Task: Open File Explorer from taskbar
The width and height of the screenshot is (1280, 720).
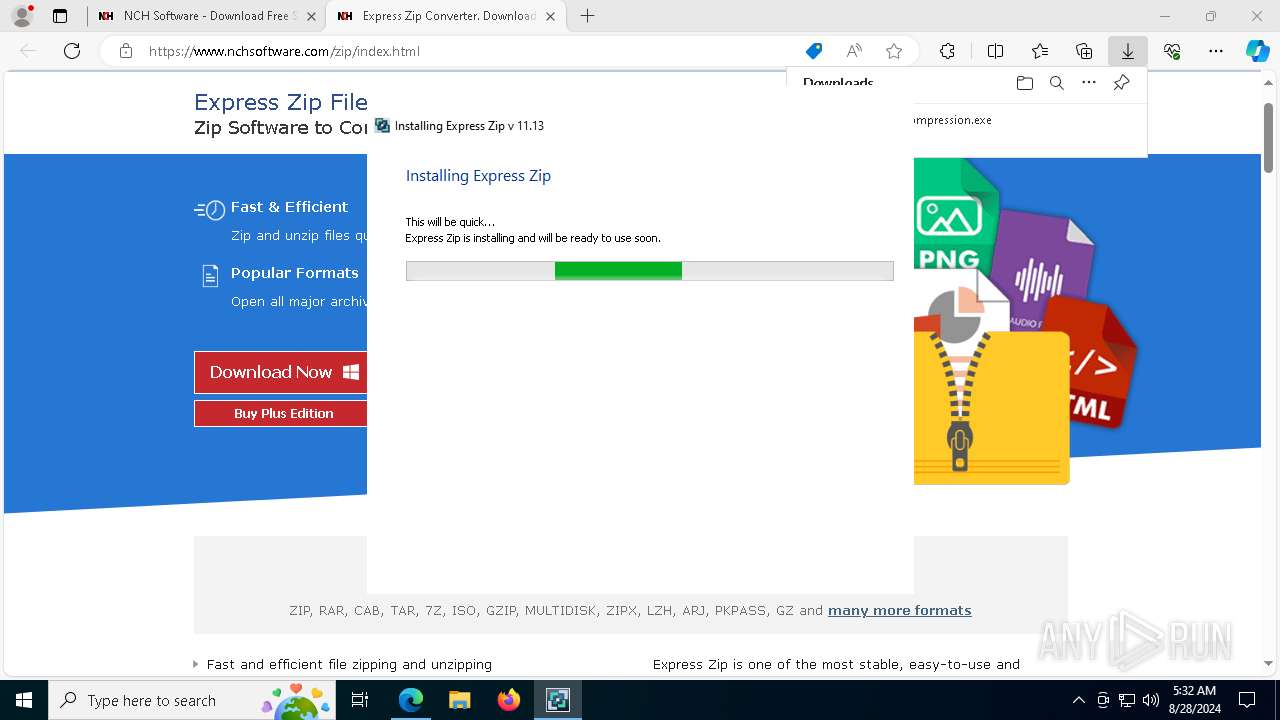Action: tap(460, 700)
